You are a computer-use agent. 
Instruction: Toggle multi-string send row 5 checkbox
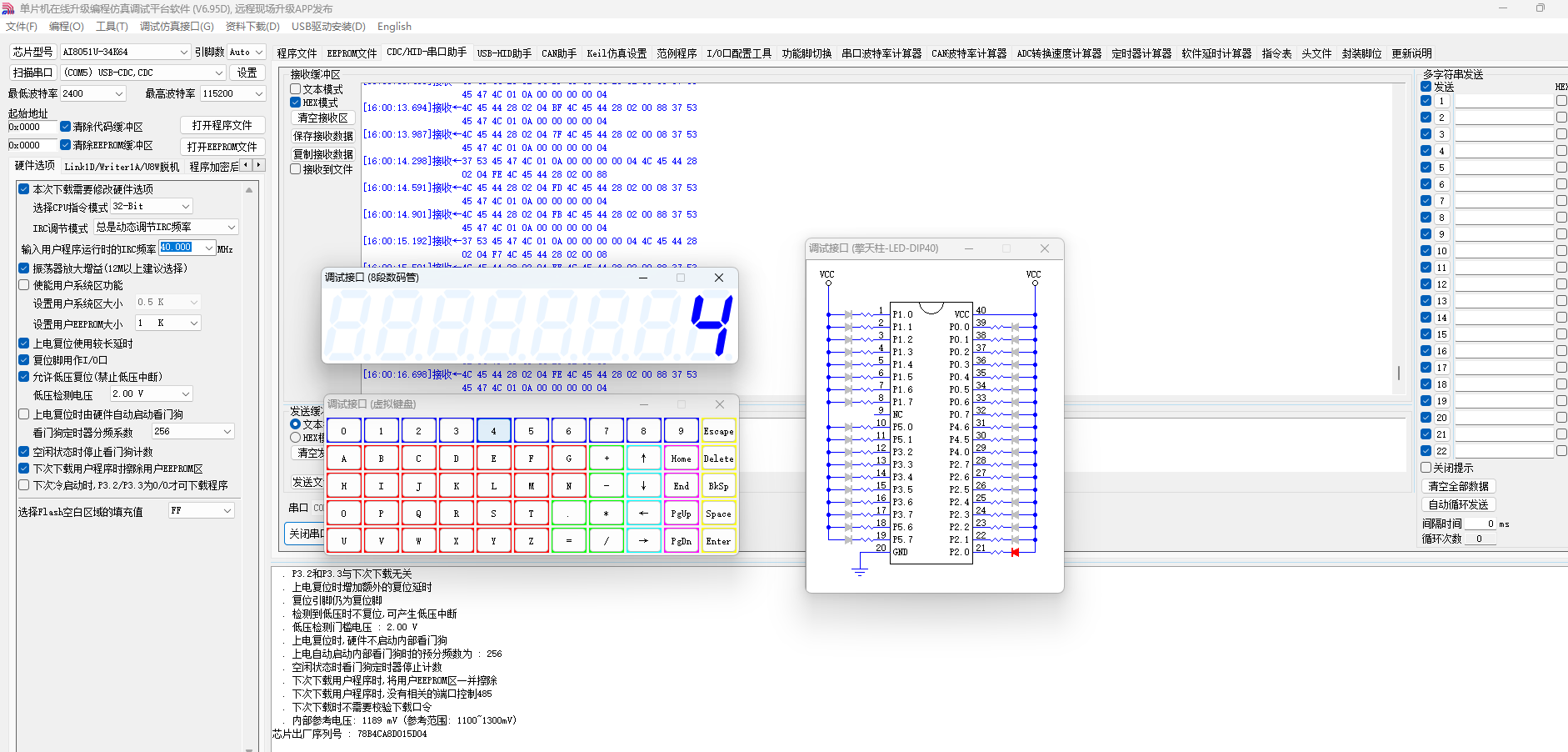pyautogui.click(x=1426, y=168)
